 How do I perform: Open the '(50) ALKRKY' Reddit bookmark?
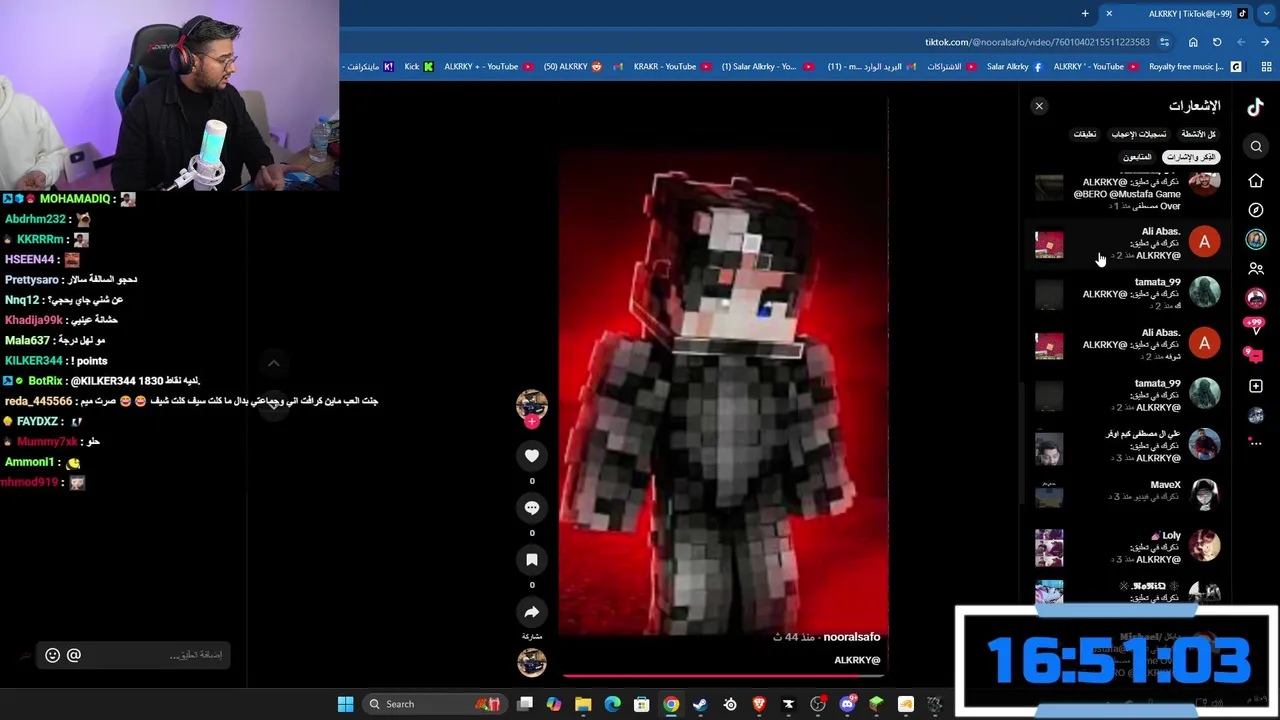click(573, 67)
